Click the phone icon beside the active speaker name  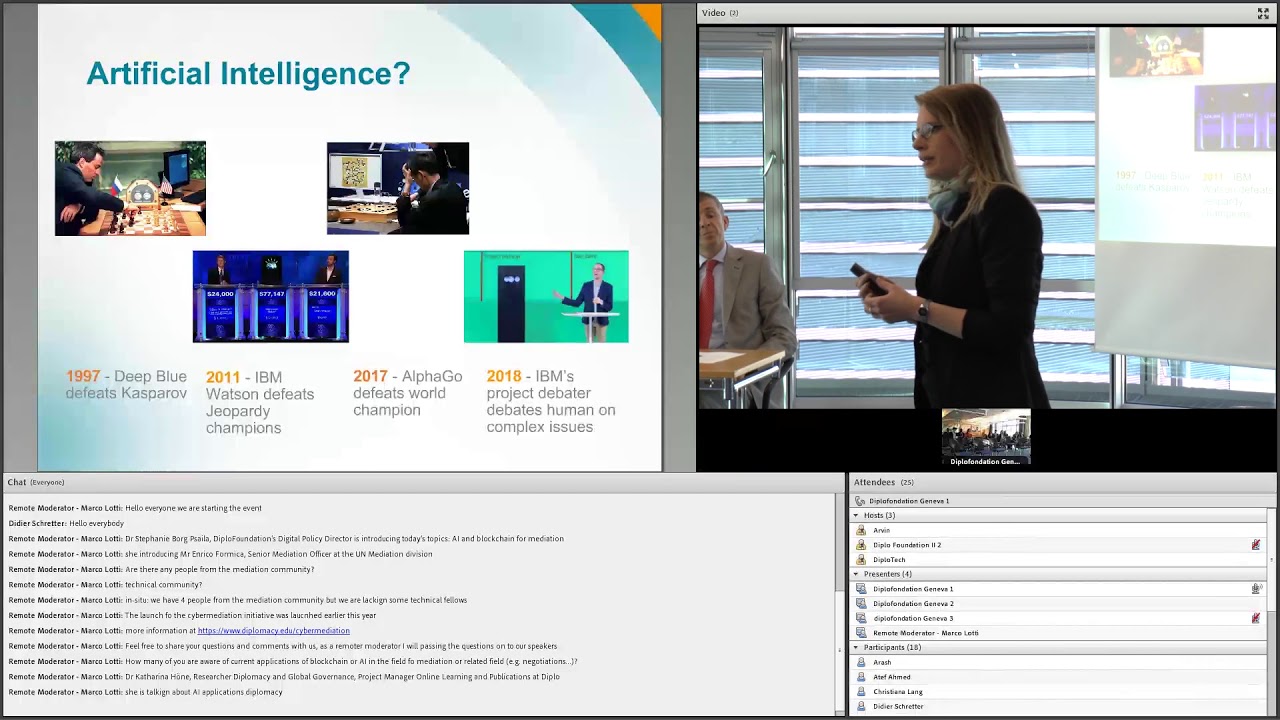(x=859, y=501)
